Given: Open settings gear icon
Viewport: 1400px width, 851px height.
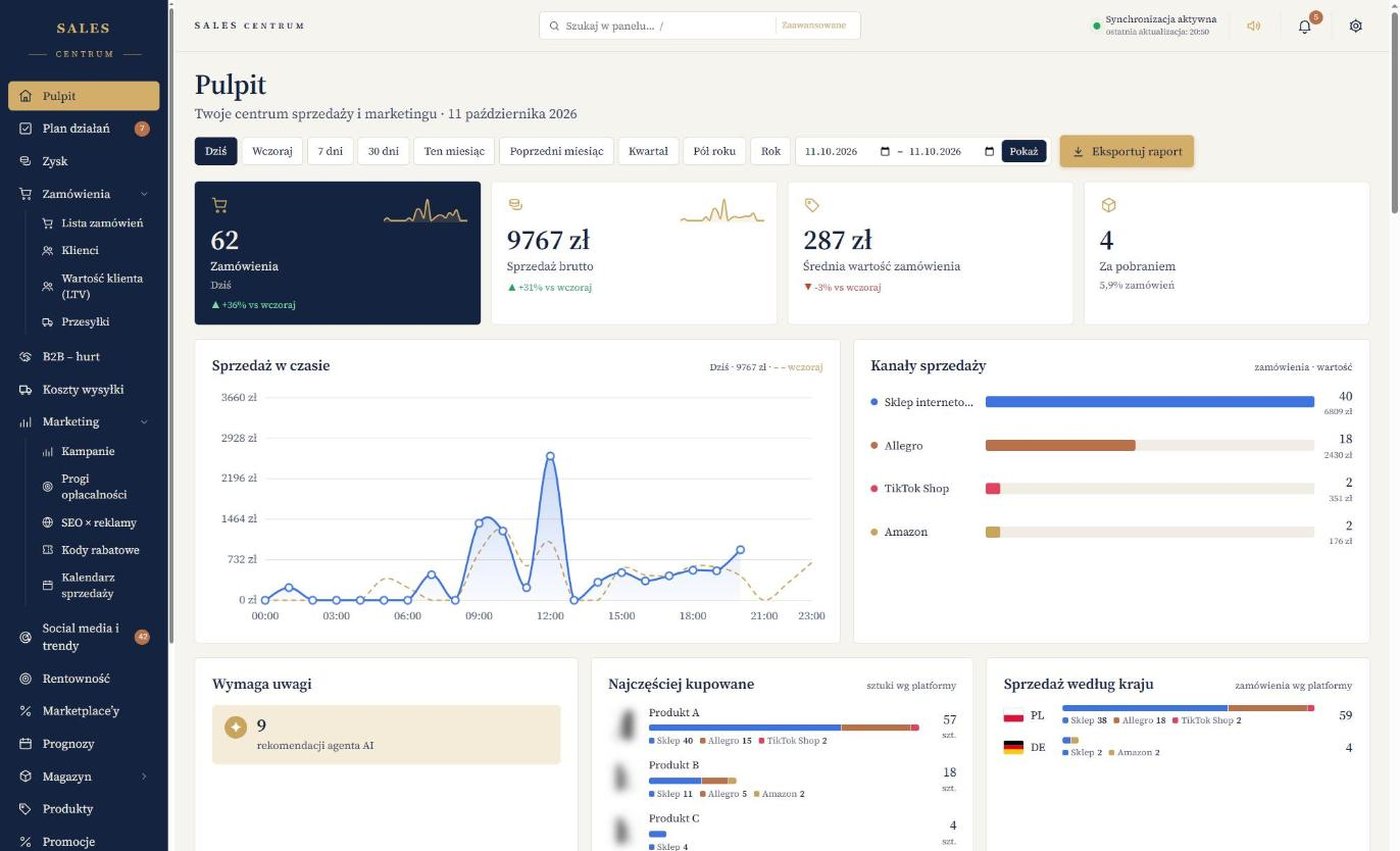Looking at the screenshot, I should point(1356,26).
